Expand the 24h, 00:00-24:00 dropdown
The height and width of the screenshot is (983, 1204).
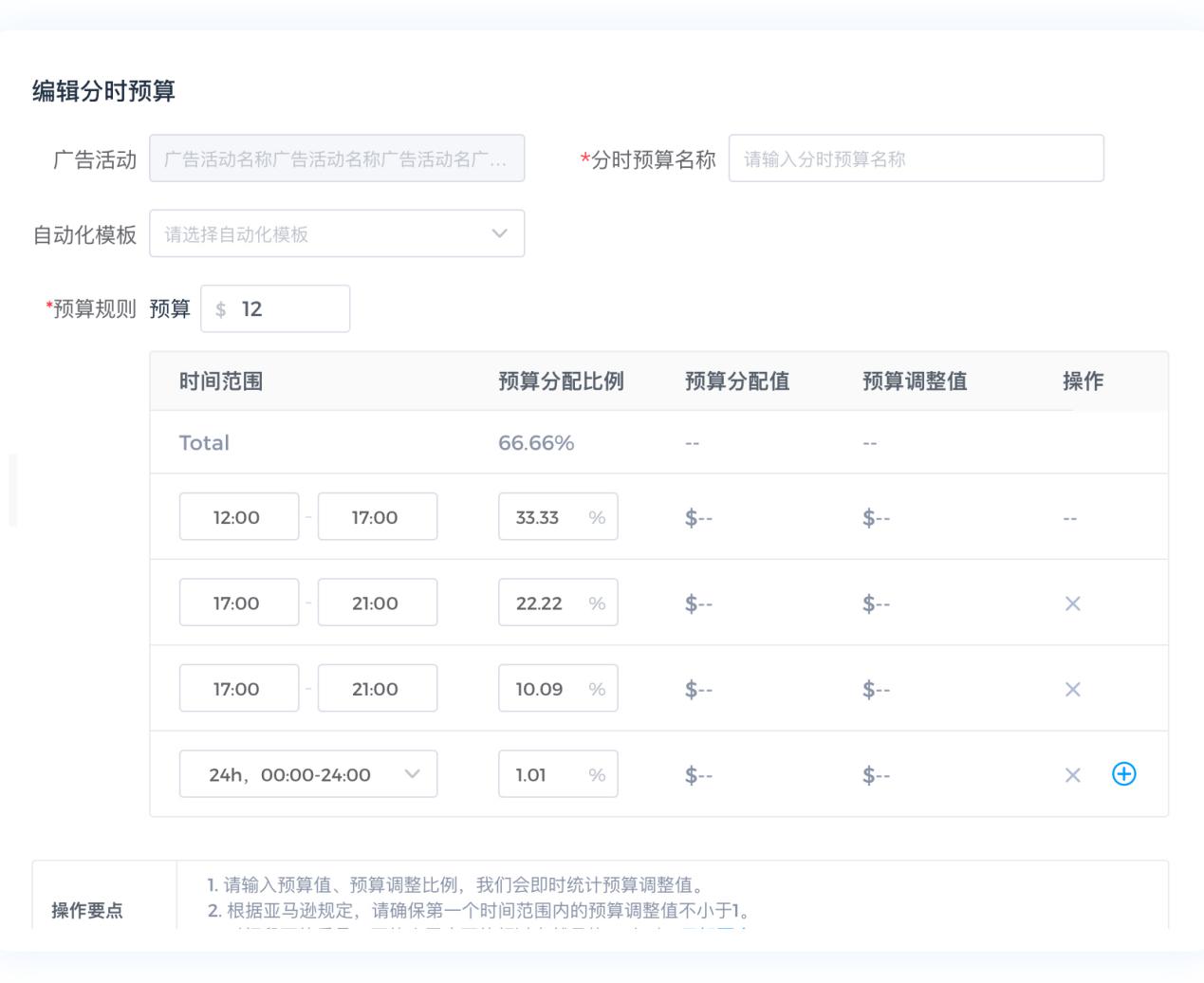[307, 774]
